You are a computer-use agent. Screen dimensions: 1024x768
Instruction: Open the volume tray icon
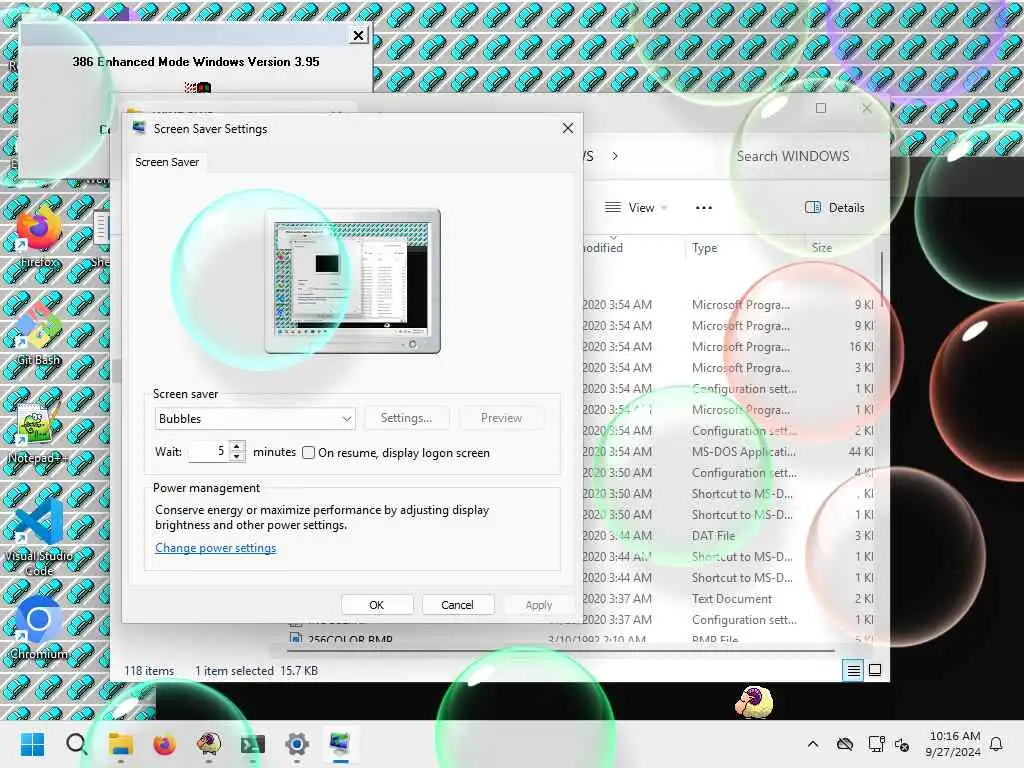[x=903, y=744]
